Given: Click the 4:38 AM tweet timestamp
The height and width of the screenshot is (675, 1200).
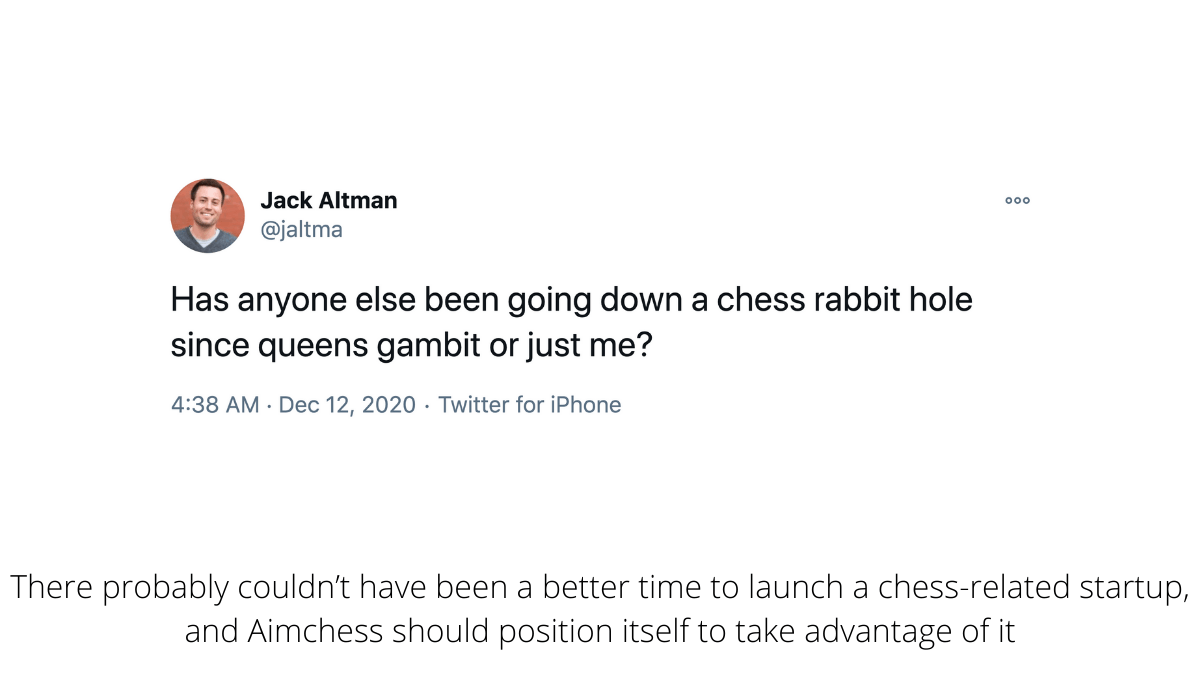Looking at the screenshot, I should point(215,405).
